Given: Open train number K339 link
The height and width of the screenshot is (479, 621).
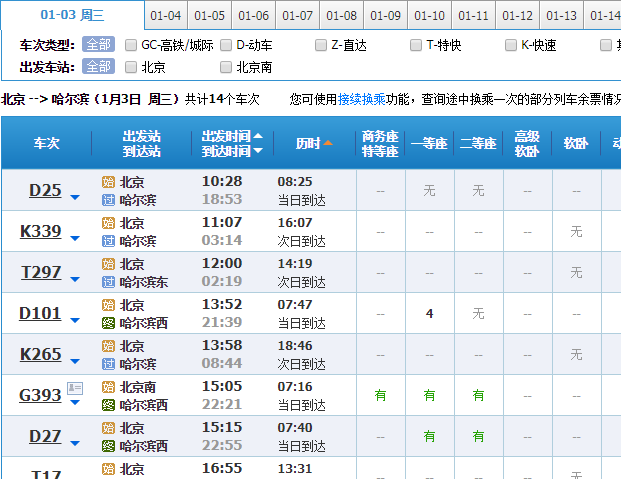Looking at the screenshot, I should click(40, 231).
